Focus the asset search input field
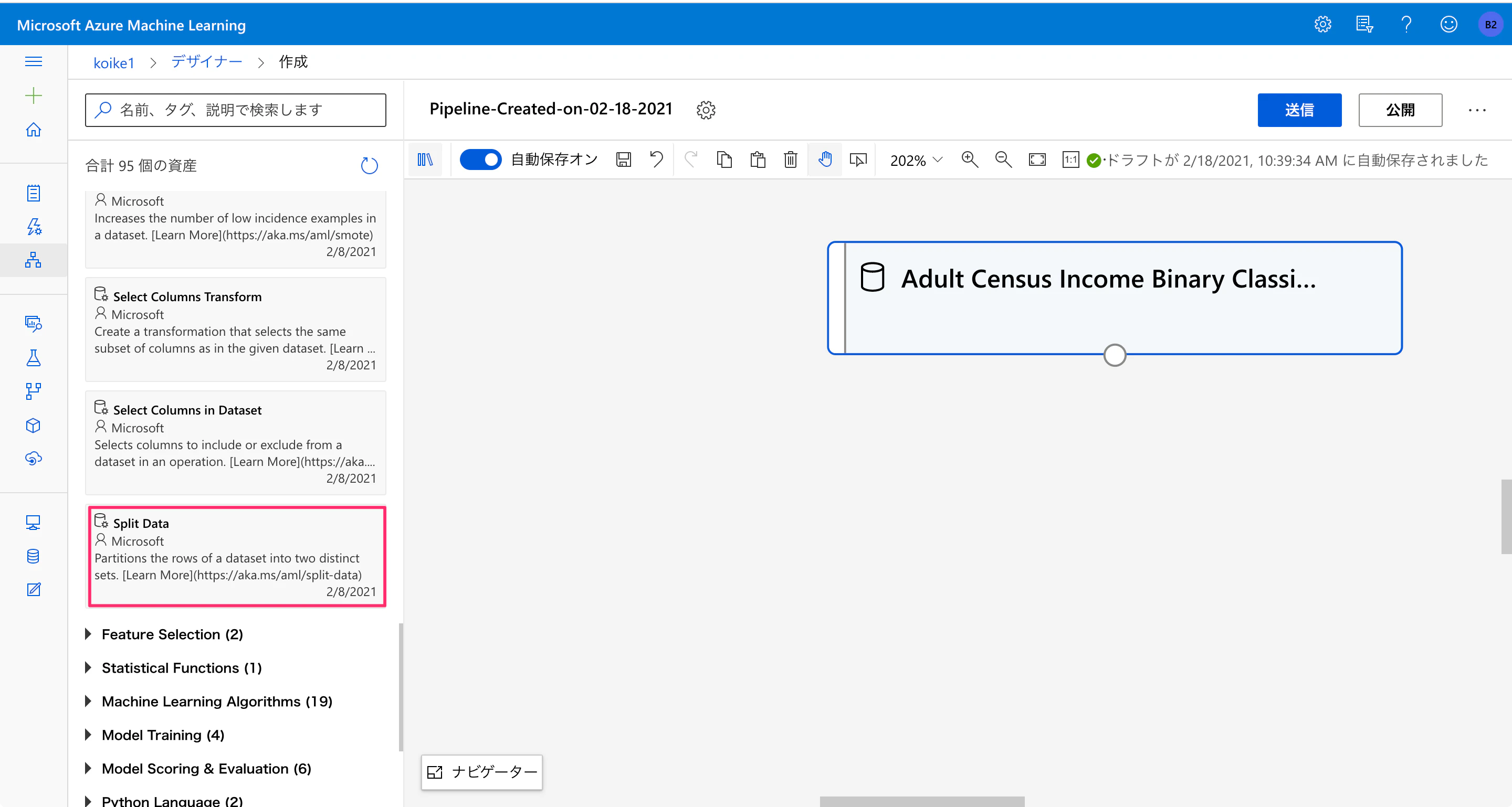This screenshot has width=1512, height=807. (x=235, y=110)
